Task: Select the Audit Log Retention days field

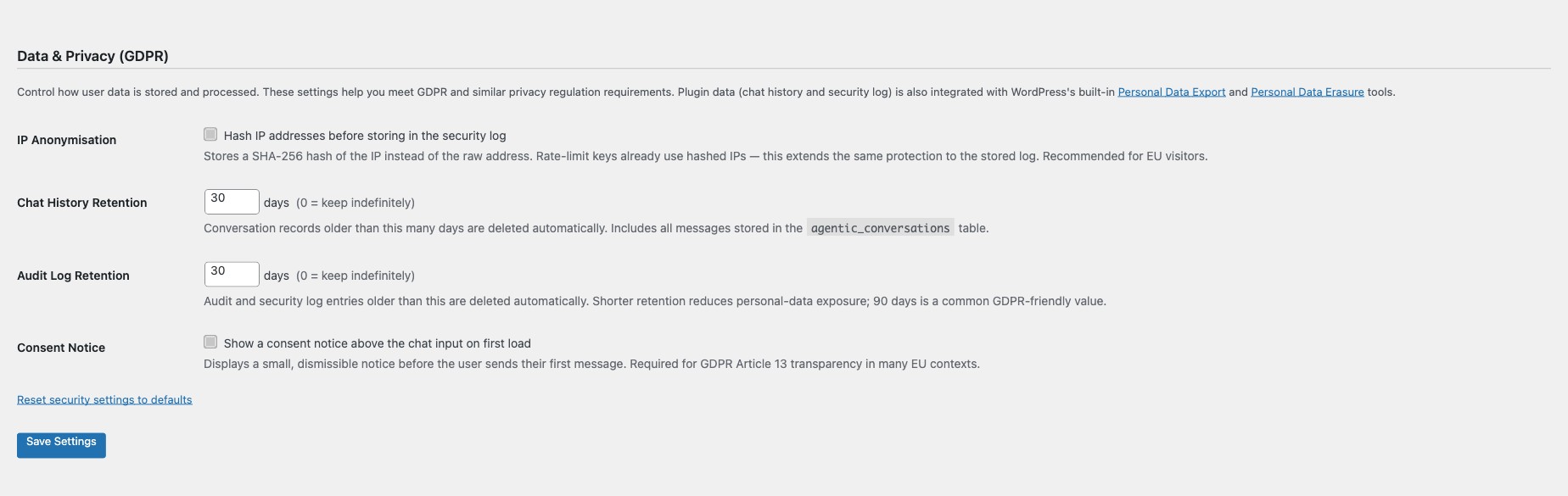Action: click(x=230, y=274)
